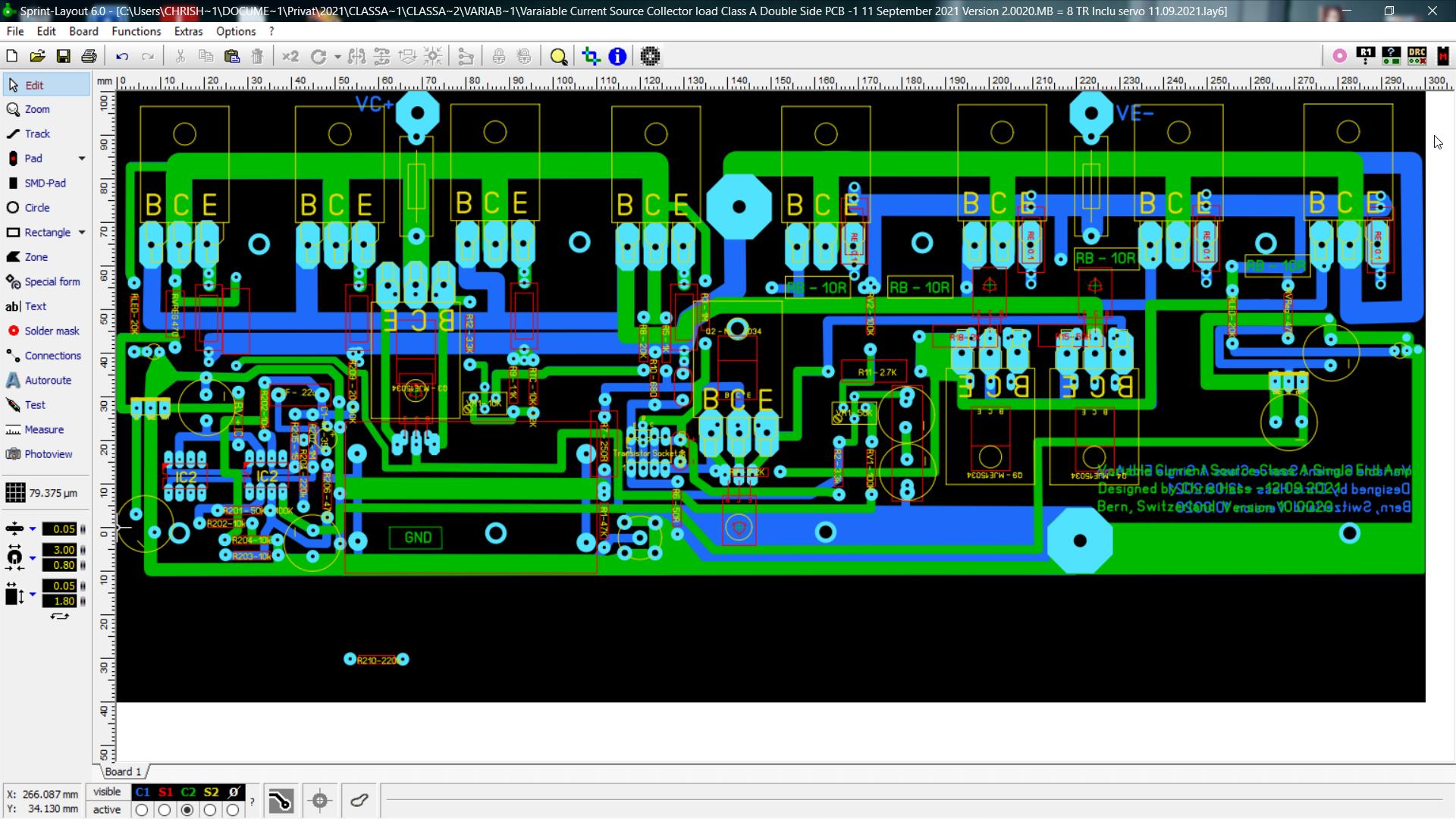1456x819 pixels.
Task: Select the Zone tool
Action: (x=46, y=257)
